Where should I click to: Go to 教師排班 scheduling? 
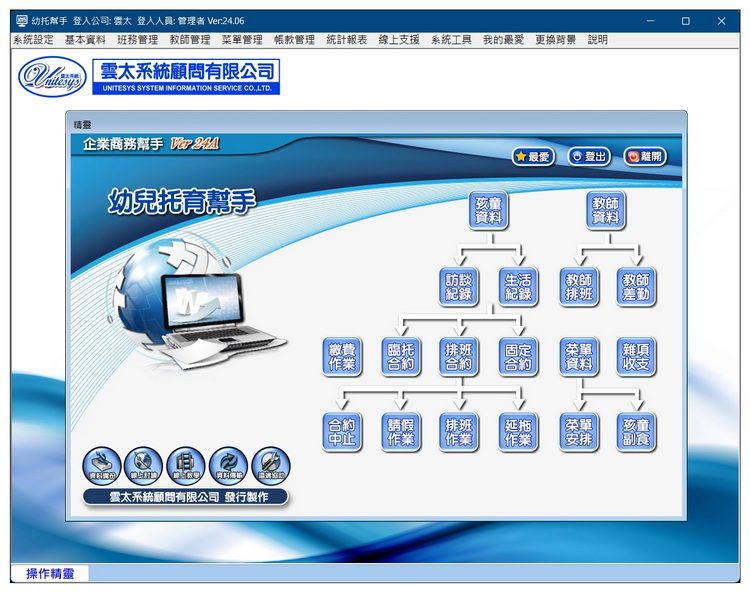[x=579, y=287]
